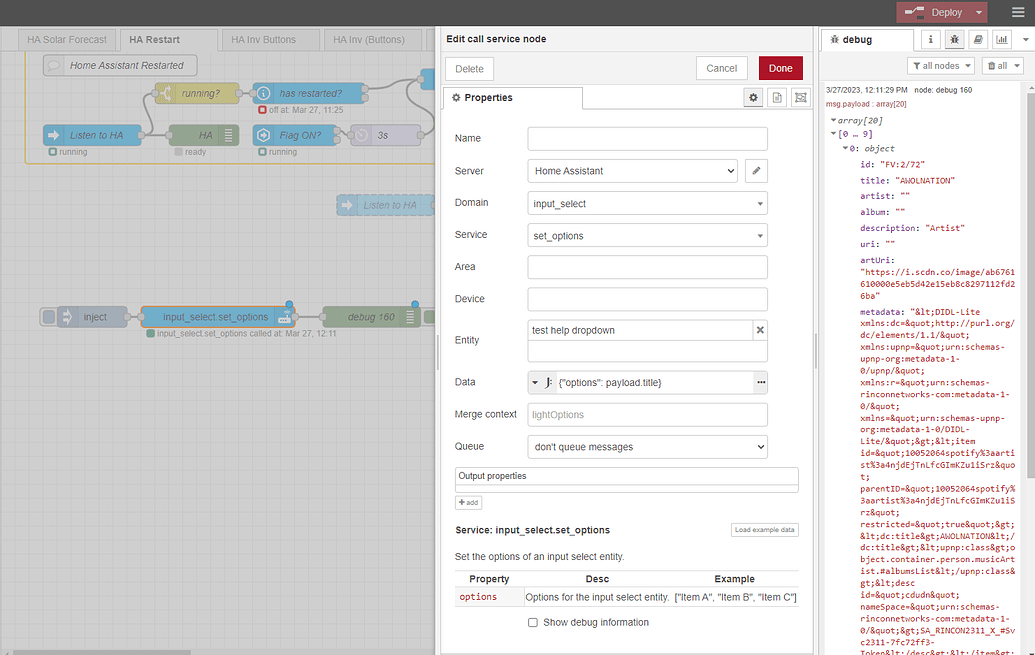Open the Queue dropdown
The height and width of the screenshot is (655, 1035).
click(x=647, y=447)
